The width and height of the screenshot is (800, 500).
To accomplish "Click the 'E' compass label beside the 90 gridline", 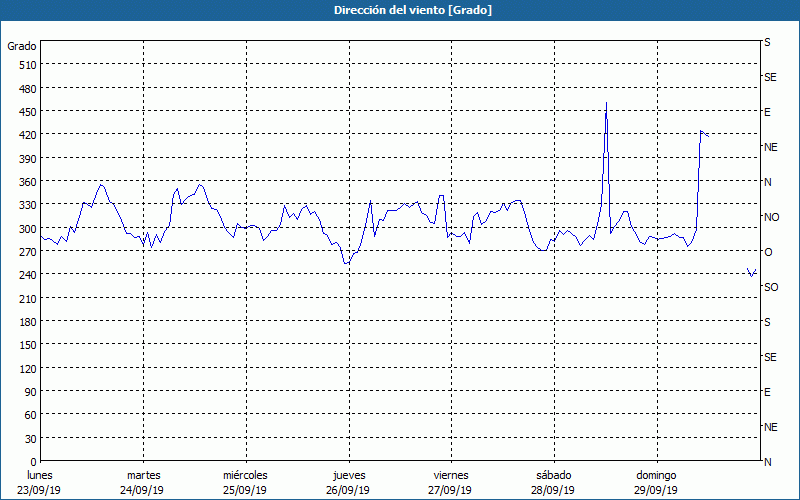I will 767,392.
